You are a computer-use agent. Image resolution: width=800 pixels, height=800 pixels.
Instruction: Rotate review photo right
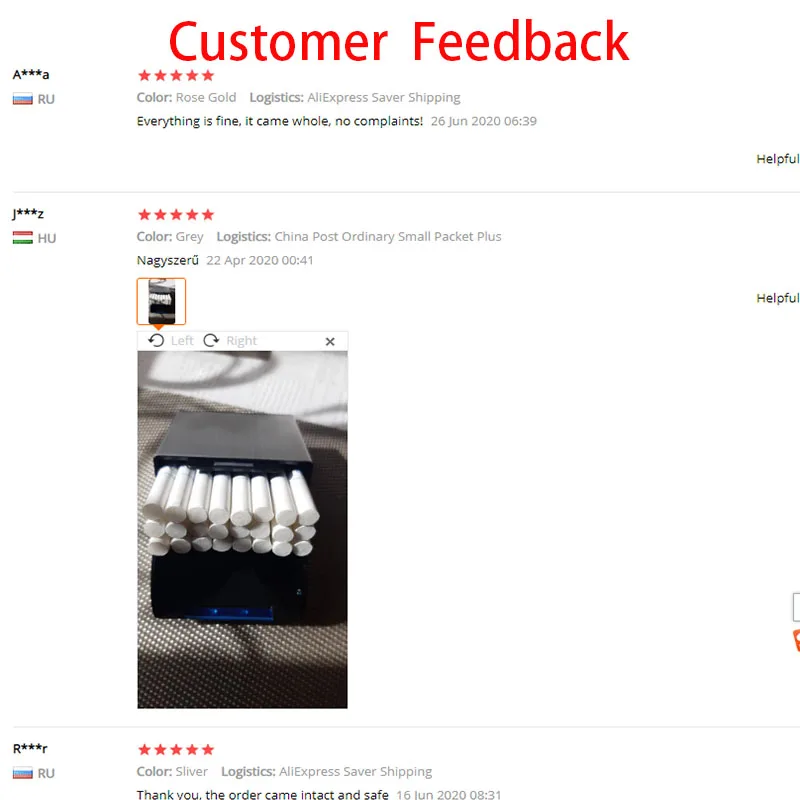[211, 340]
